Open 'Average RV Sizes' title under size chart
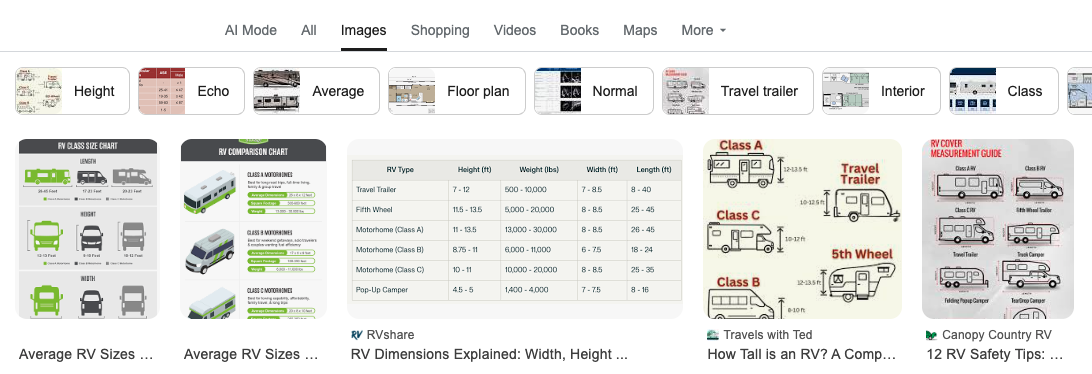This screenshot has width=1092, height=374. click(x=86, y=354)
